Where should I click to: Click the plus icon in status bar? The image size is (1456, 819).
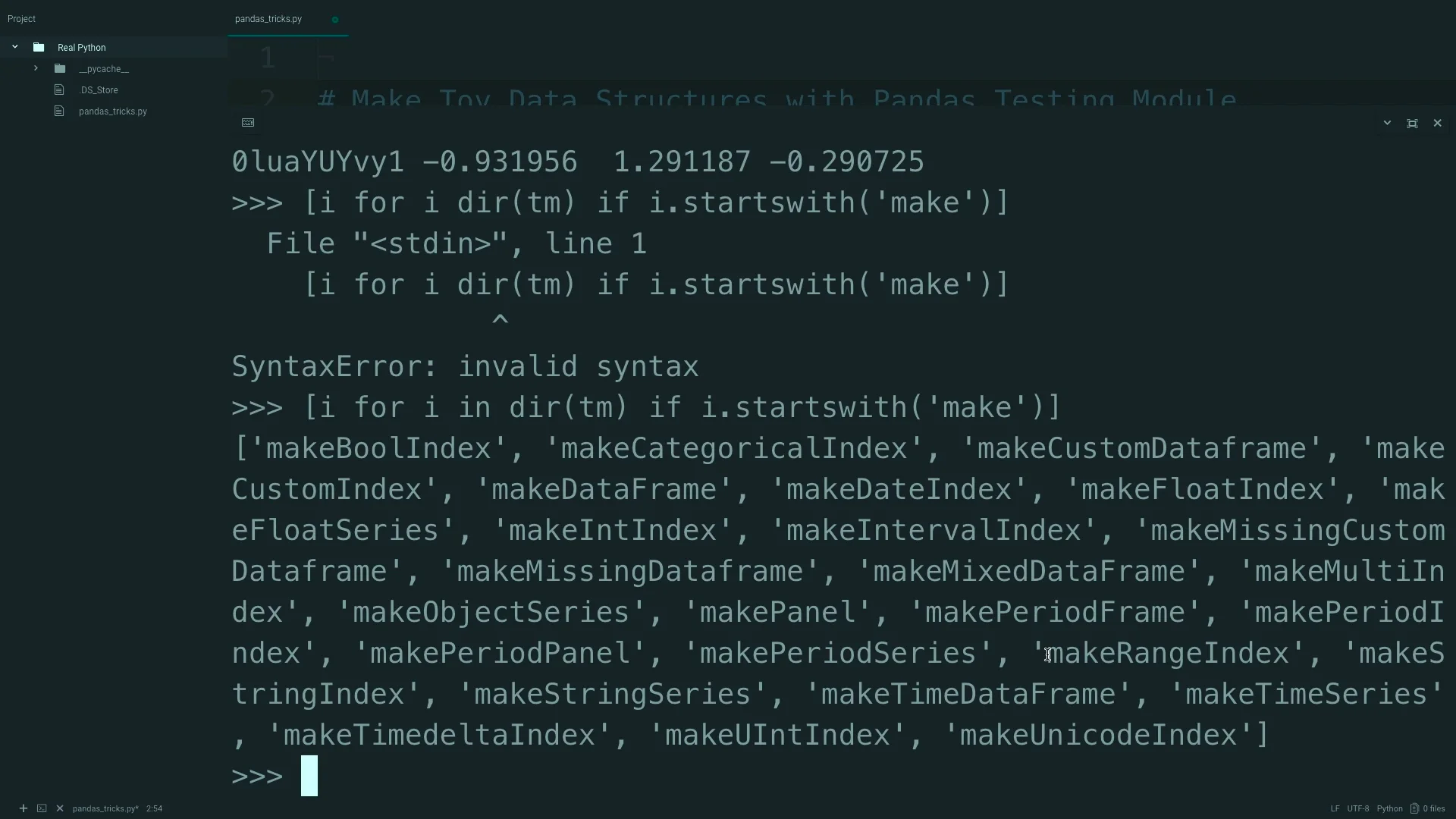24,808
